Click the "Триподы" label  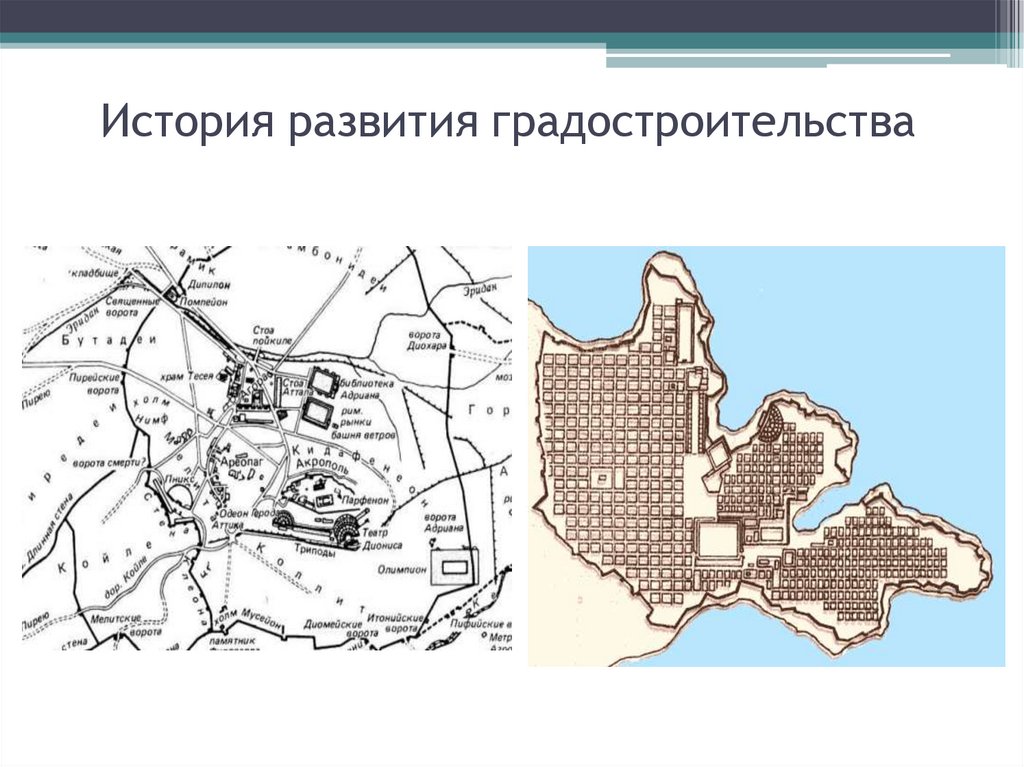coord(315,551)
